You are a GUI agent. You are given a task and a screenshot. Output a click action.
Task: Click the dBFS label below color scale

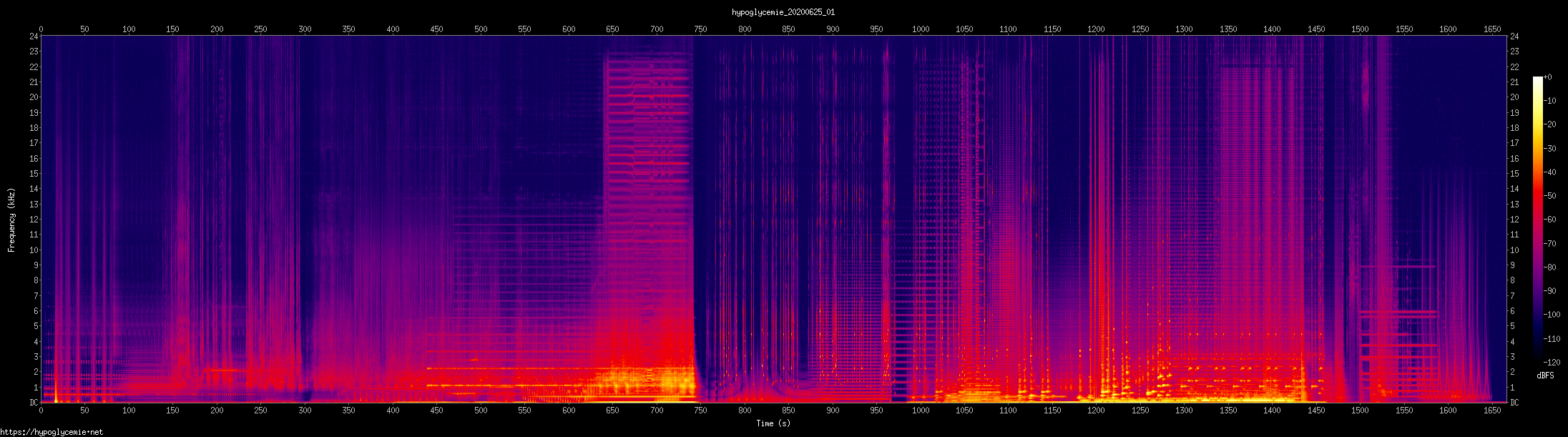[1545, 375]
